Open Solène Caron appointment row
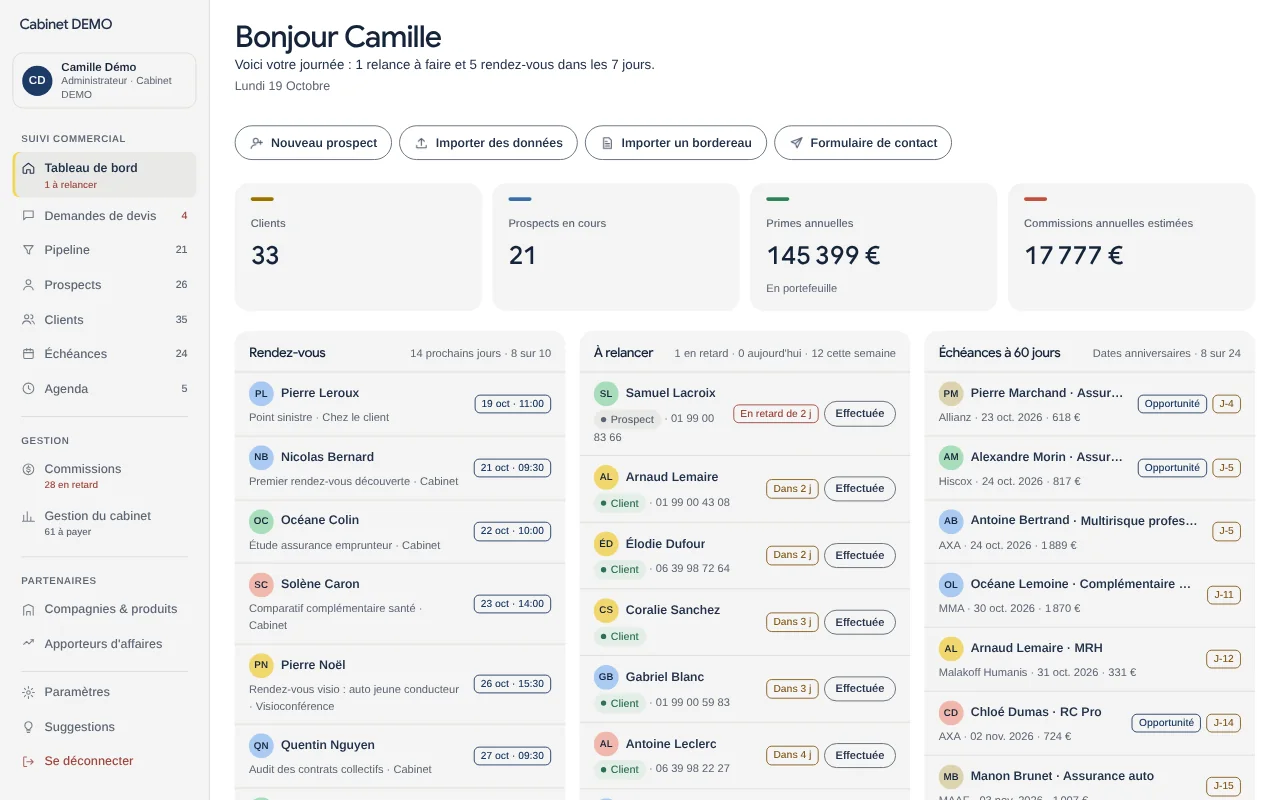This screenshot has width=1280, height=800. click(x=400, y=604)
